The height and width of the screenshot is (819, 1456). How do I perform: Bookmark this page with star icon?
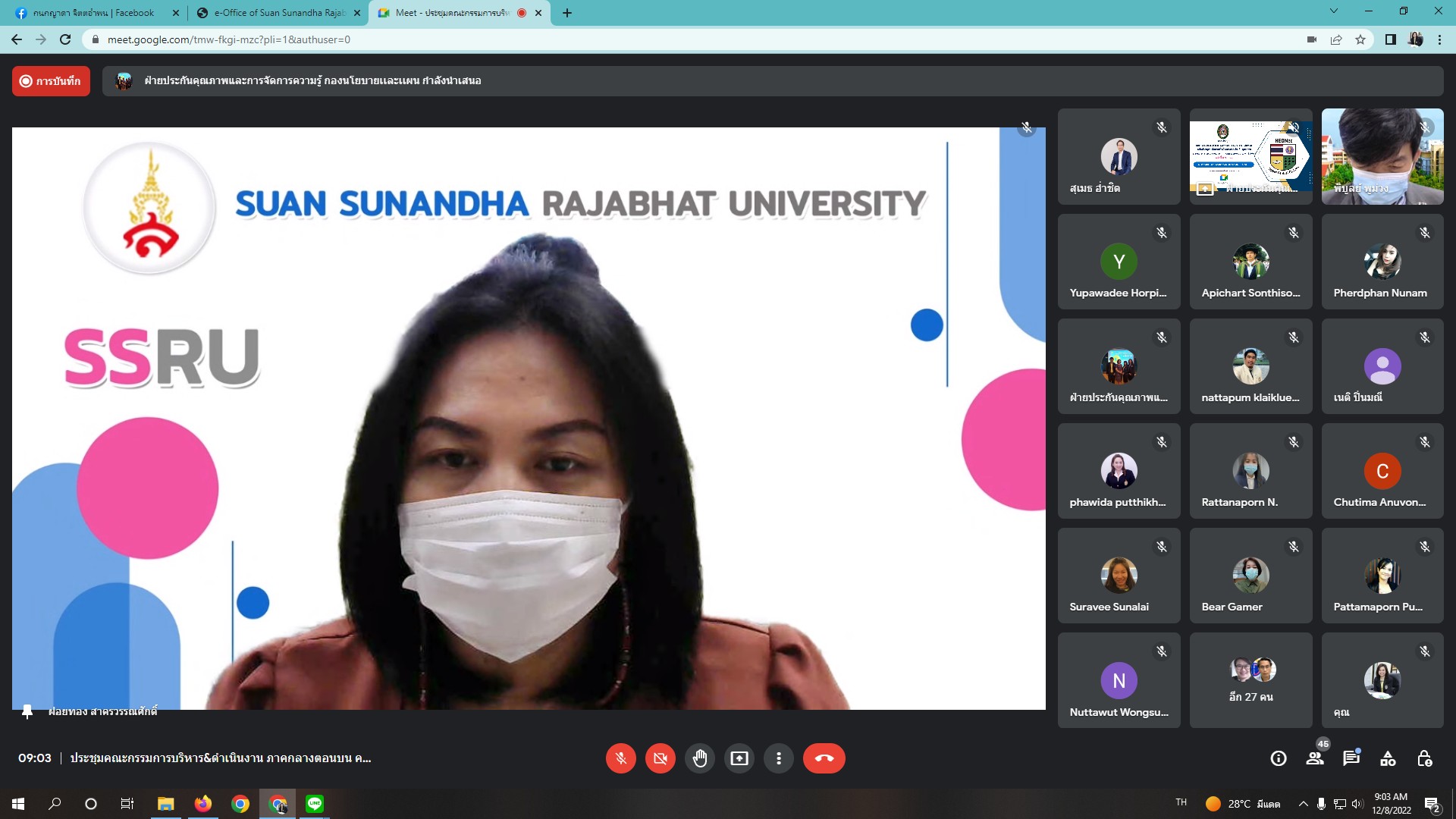click(x=1360, y=39)
